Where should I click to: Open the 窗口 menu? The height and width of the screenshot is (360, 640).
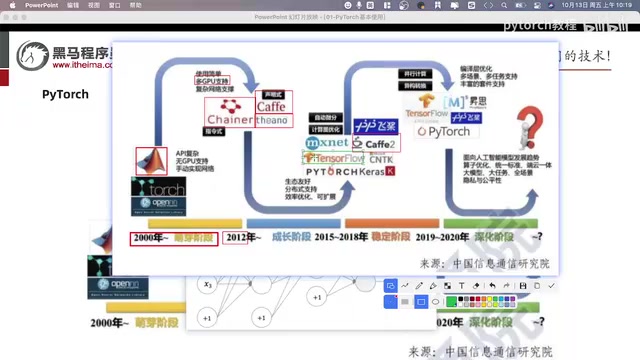pos(115,5)
